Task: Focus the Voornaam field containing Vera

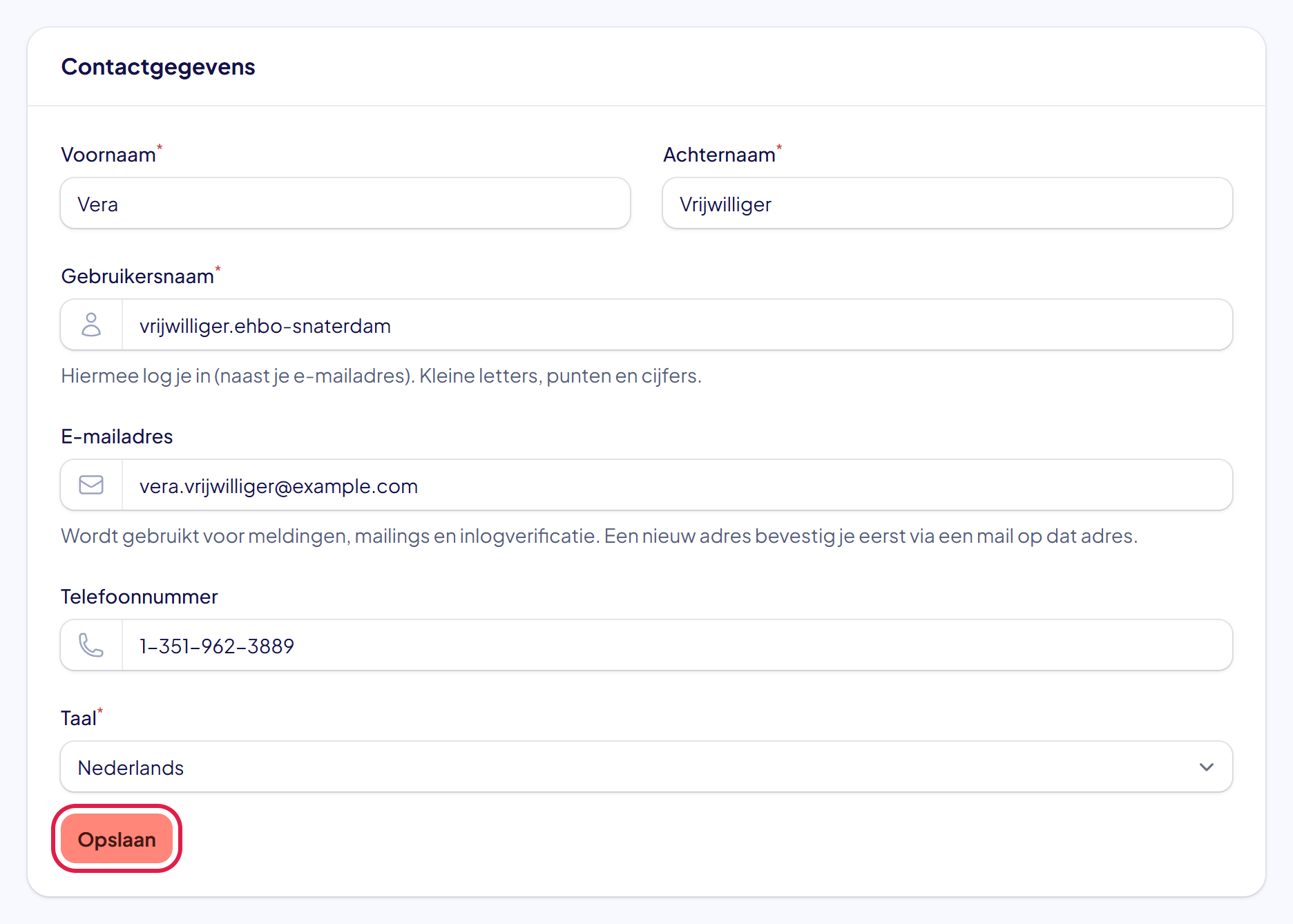Action: pos(345,203)
